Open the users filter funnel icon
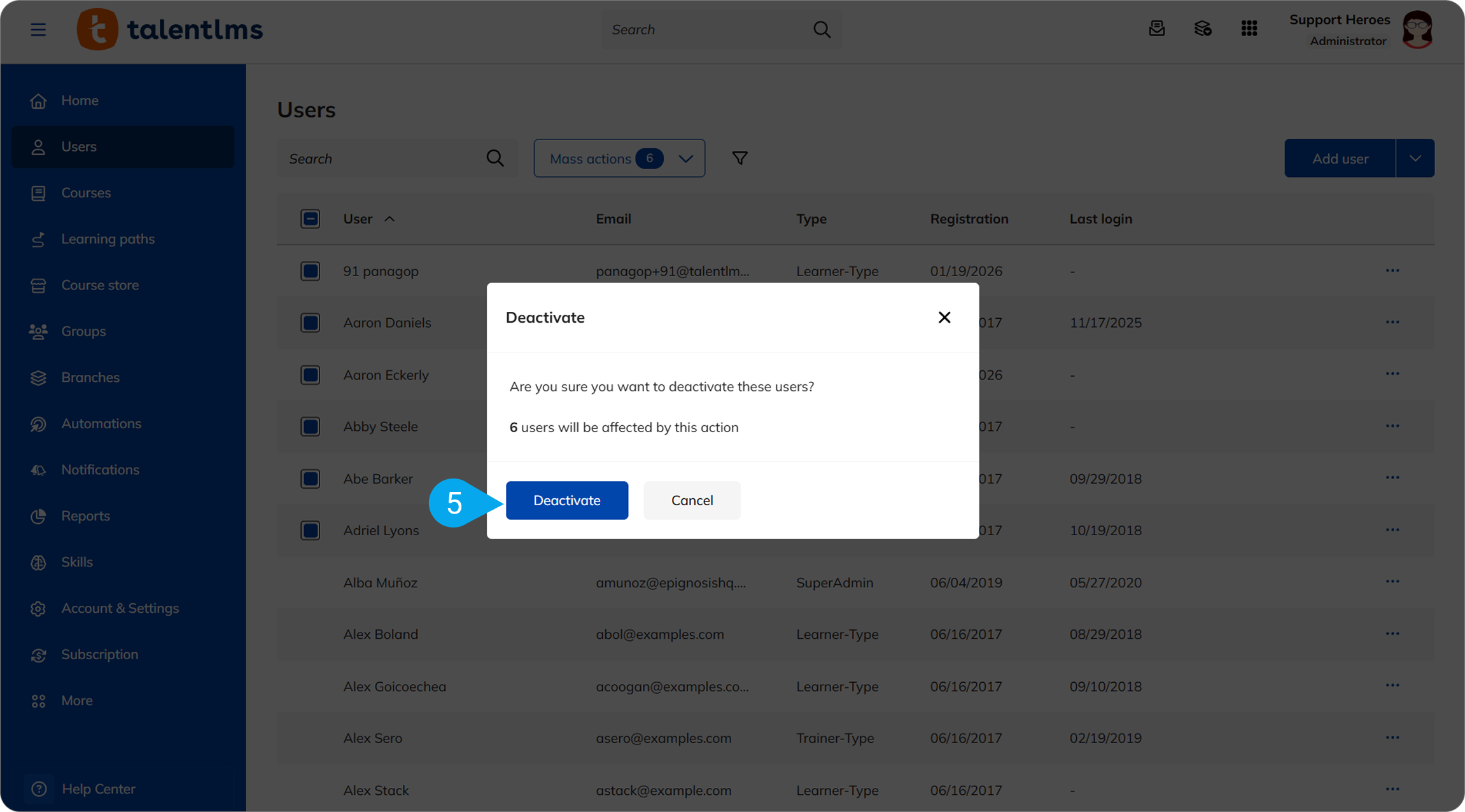 [x=740, y=158]
